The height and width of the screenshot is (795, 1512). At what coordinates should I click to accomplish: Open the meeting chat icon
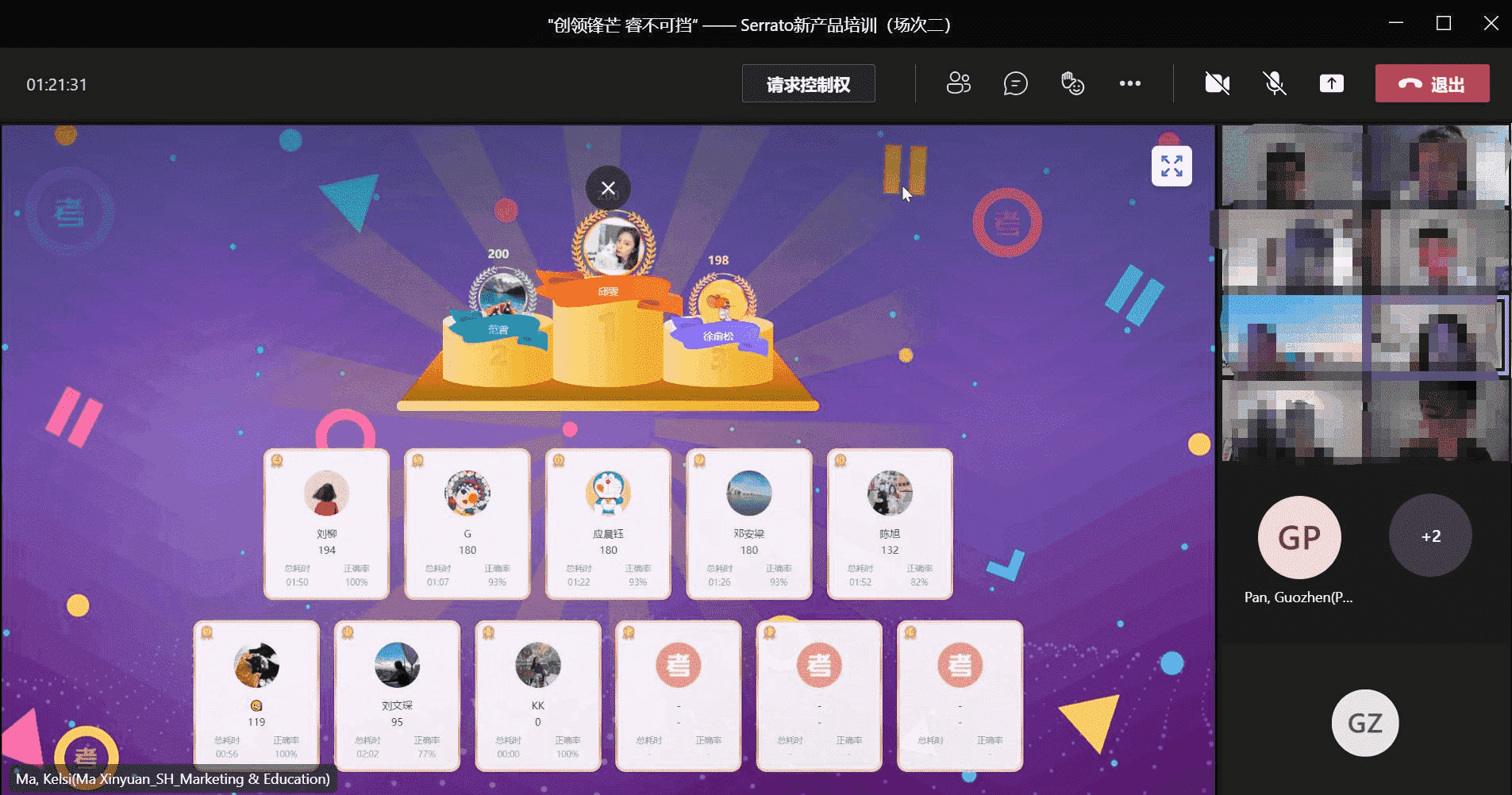point(1015,83)
